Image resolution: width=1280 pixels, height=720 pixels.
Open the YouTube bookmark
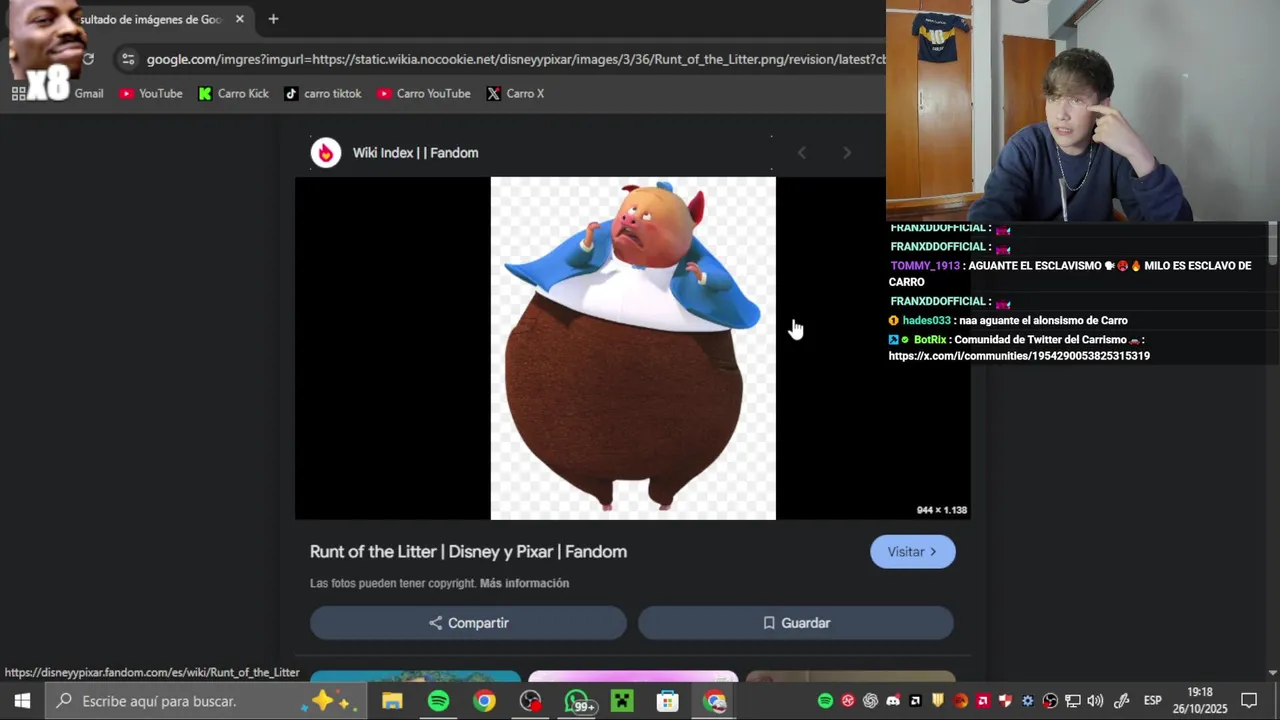click(x=151, y=93)
